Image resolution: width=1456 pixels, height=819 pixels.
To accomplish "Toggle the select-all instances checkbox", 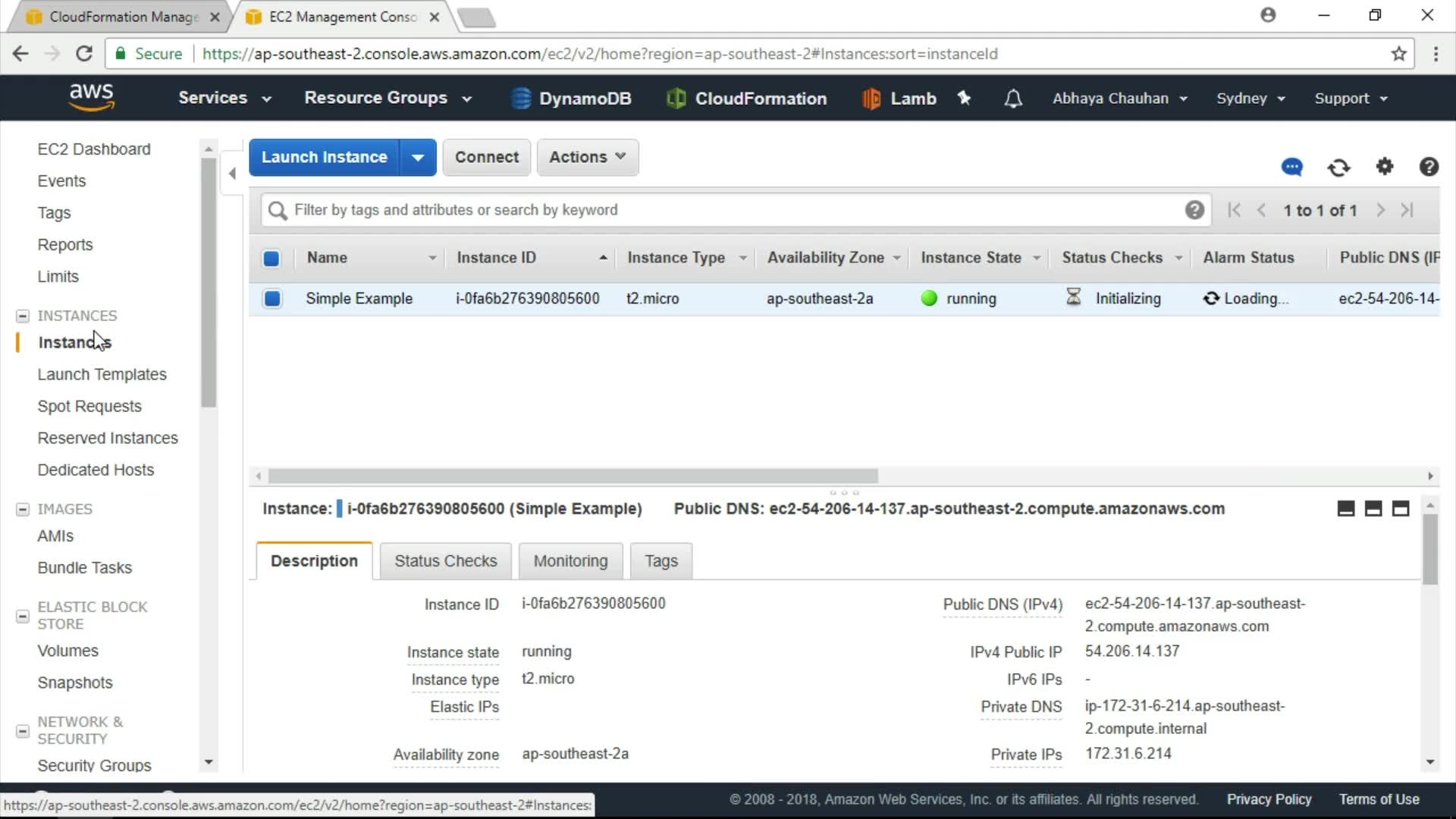I will (271, 259).
